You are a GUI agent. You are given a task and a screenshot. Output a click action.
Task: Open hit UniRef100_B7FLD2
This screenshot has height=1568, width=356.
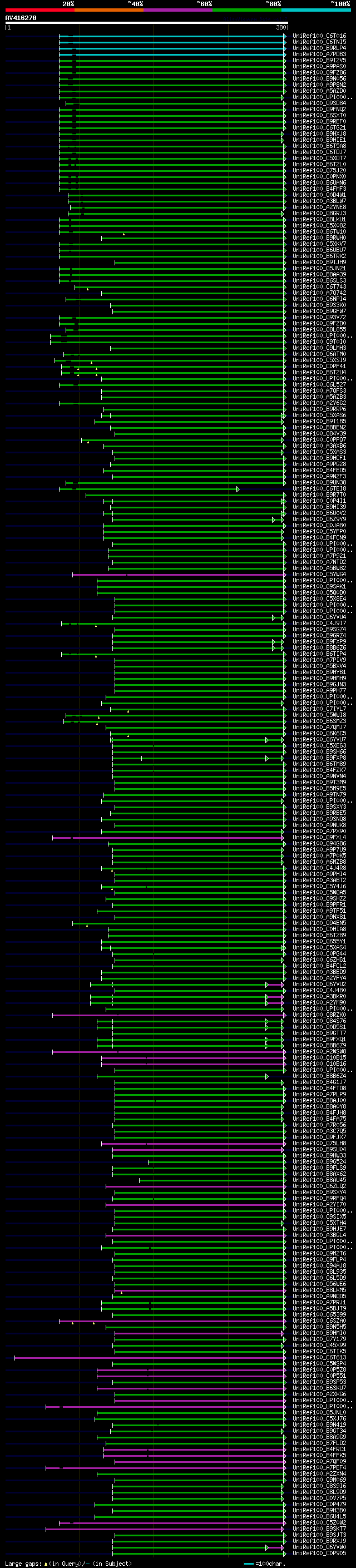click(x=319, y=1443)
